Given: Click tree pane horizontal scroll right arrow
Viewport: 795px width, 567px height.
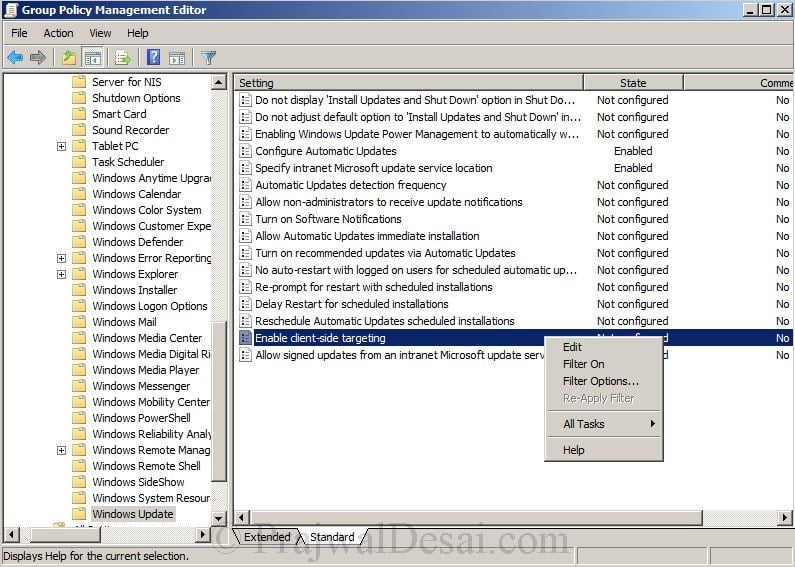Looking at the screenshot, I should tap(203, 534).
